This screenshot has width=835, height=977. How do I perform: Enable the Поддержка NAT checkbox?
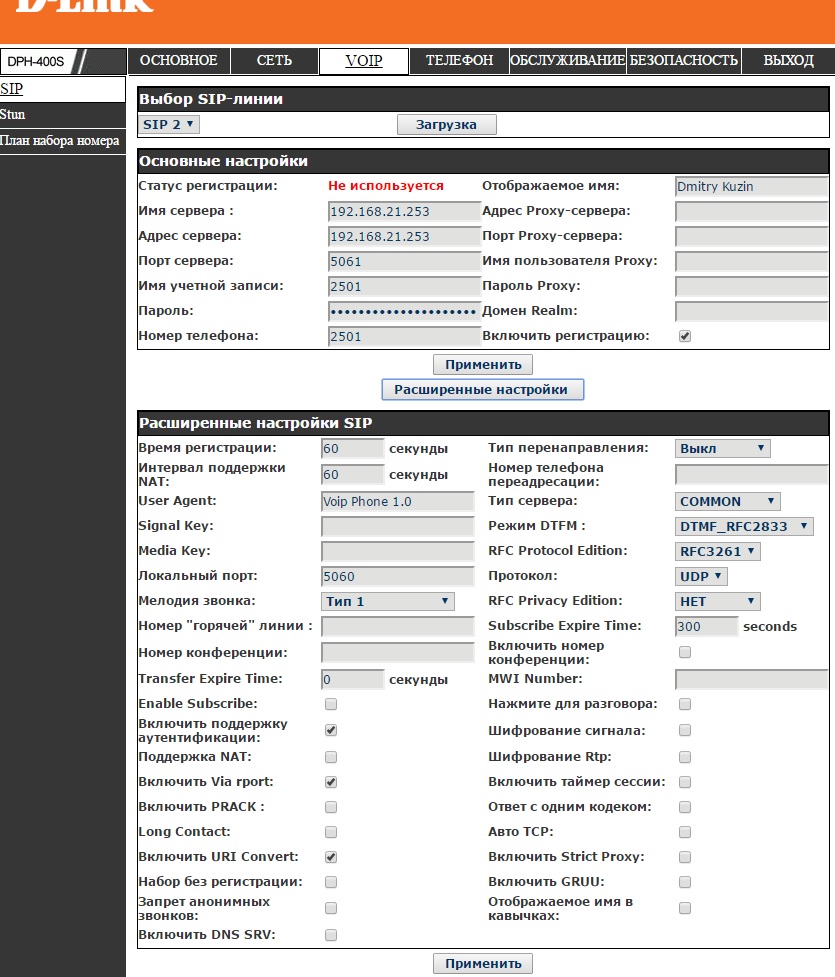(331, 757)
